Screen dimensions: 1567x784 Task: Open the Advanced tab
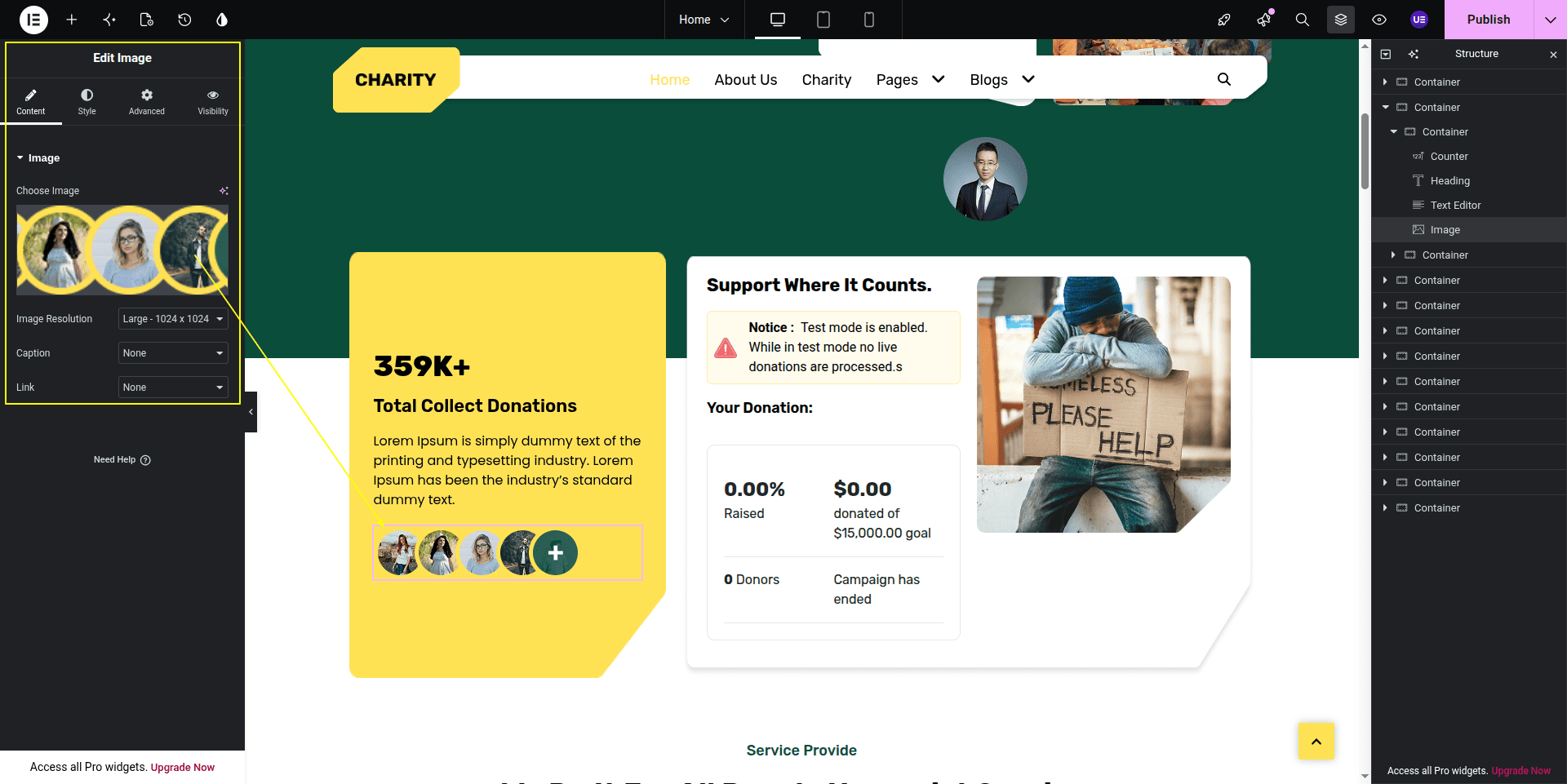(x=147, y=102)
